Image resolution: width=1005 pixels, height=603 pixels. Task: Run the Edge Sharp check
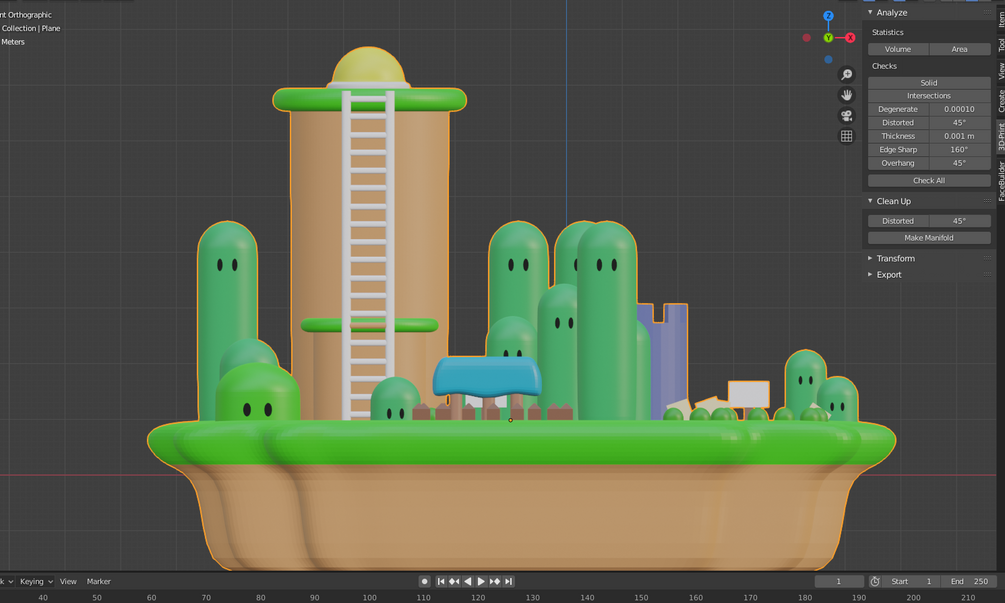click(898, 149)
